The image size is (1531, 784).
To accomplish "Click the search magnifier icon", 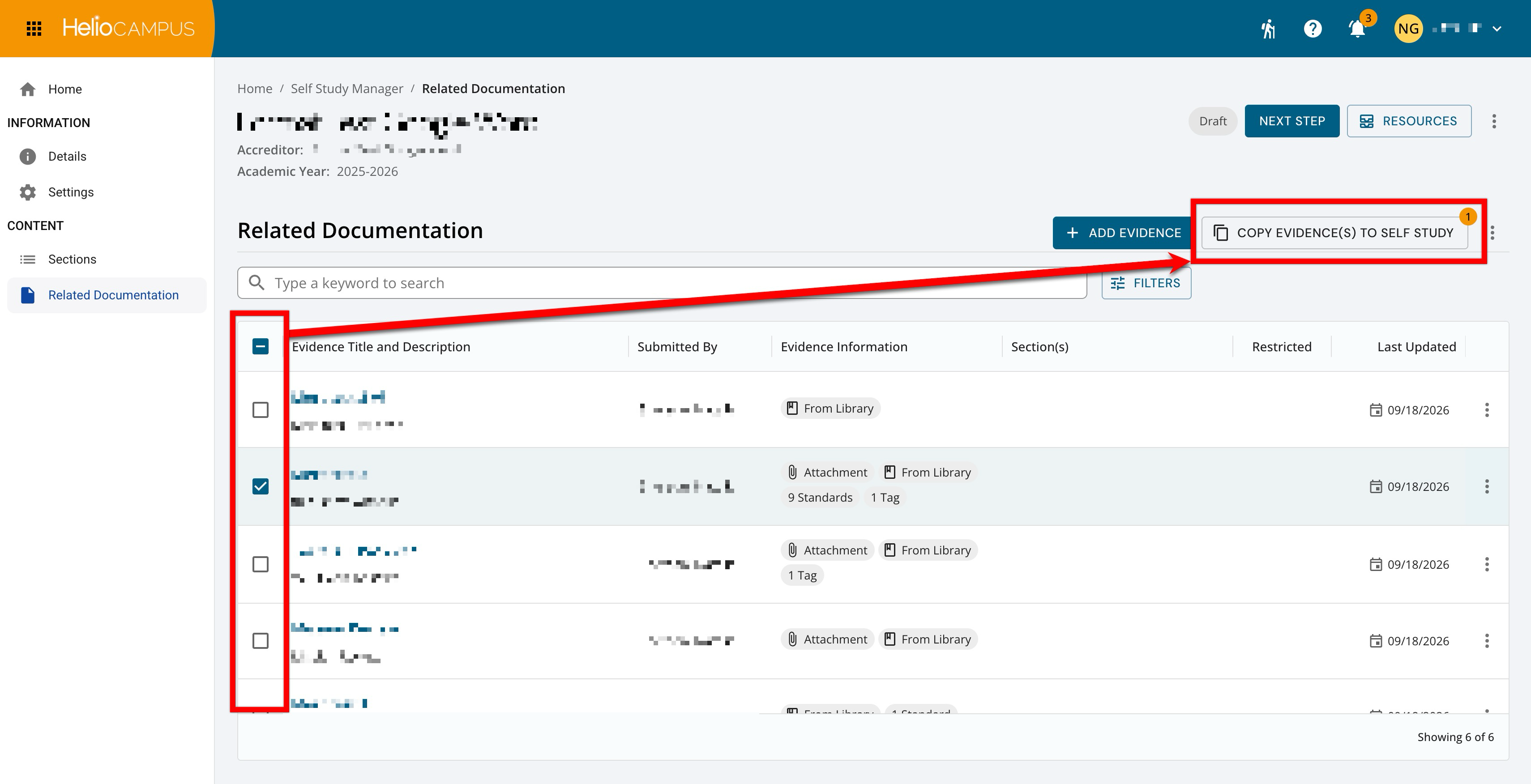I will 256,283.
